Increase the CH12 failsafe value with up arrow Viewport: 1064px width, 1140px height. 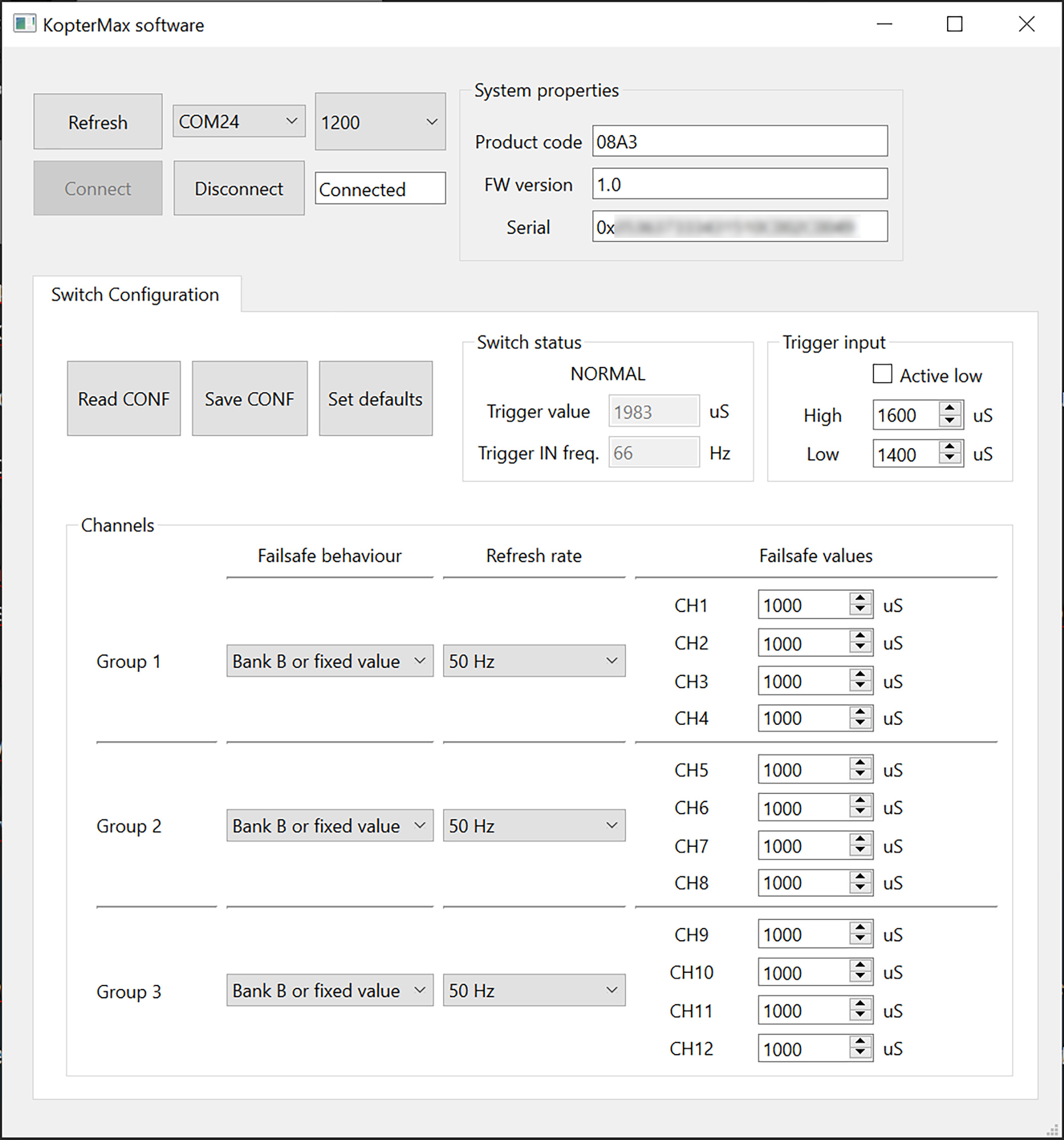(860, 1042)
